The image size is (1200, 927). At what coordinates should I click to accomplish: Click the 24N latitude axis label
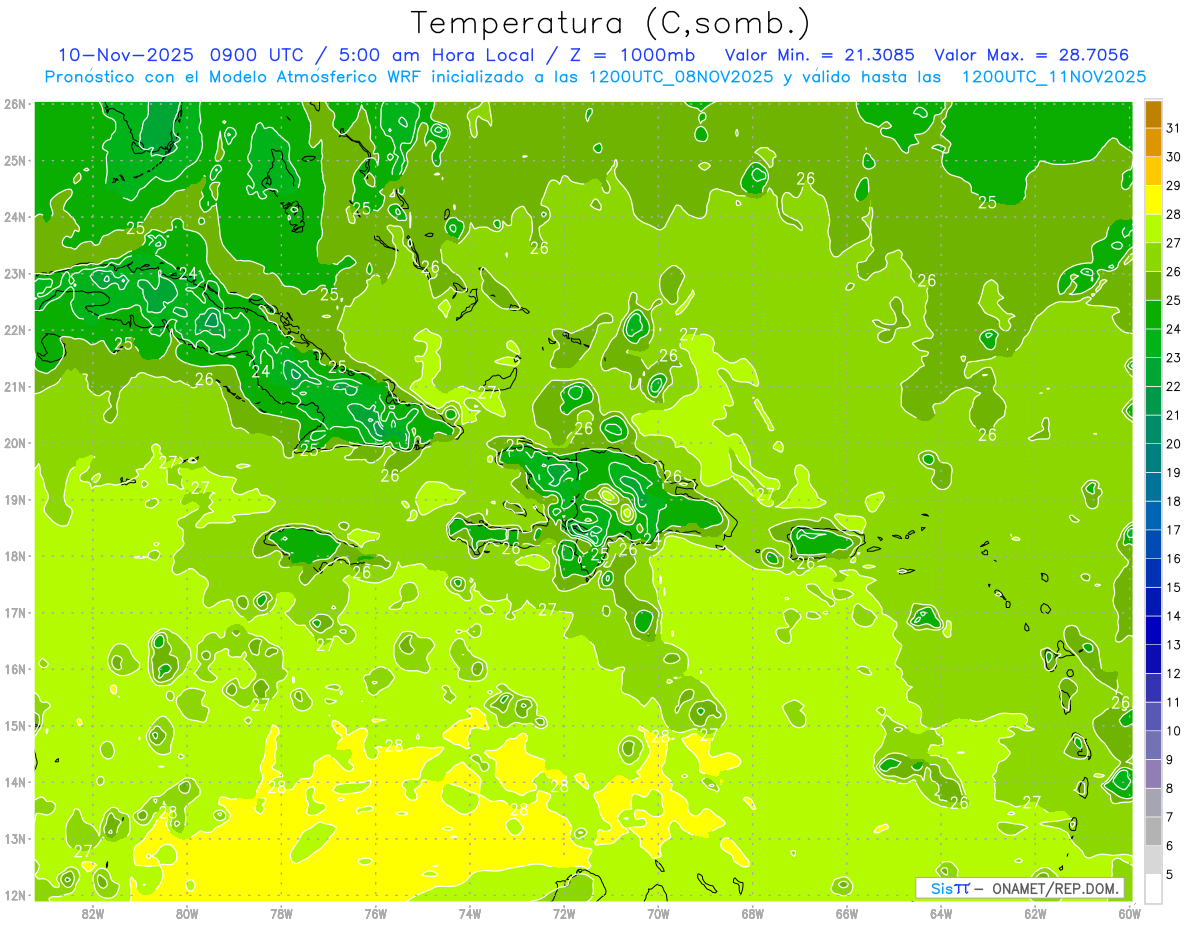coord(14,217)
